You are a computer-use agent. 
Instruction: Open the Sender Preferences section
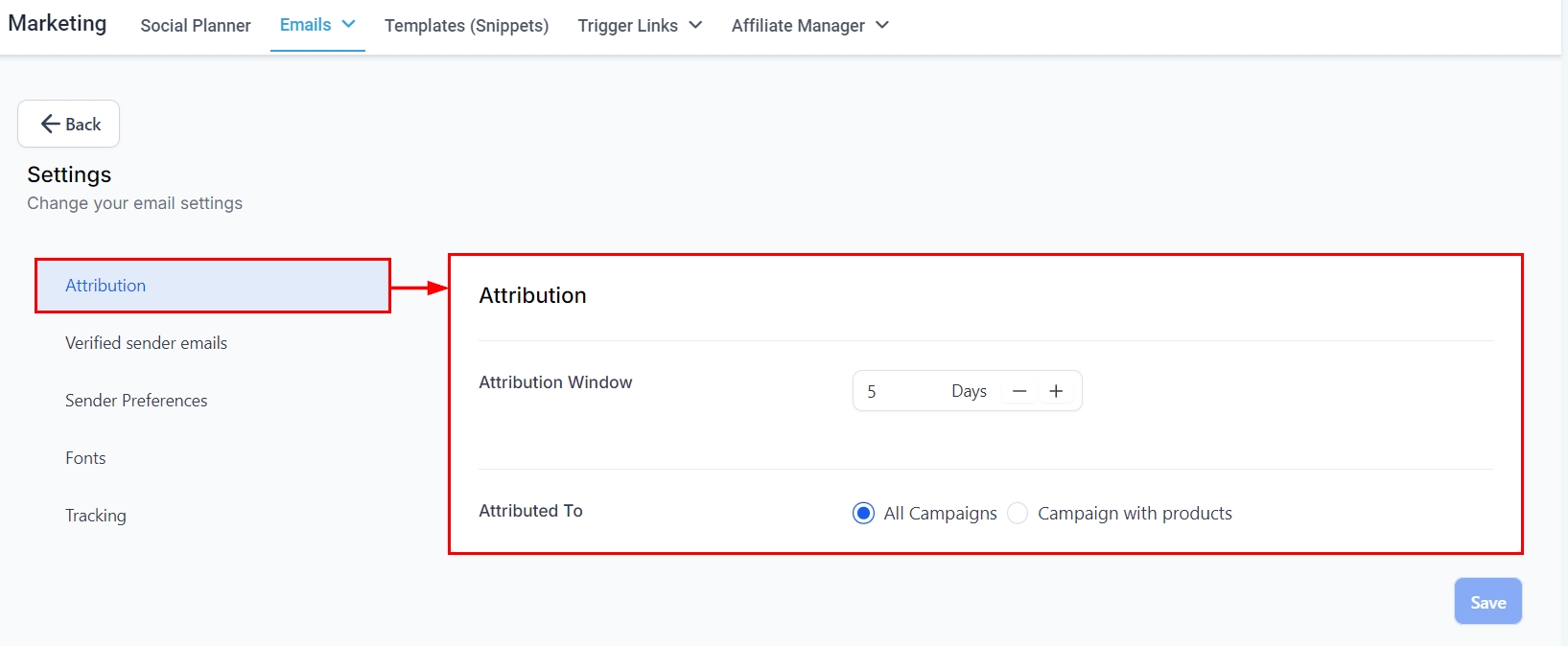(136, 401)
